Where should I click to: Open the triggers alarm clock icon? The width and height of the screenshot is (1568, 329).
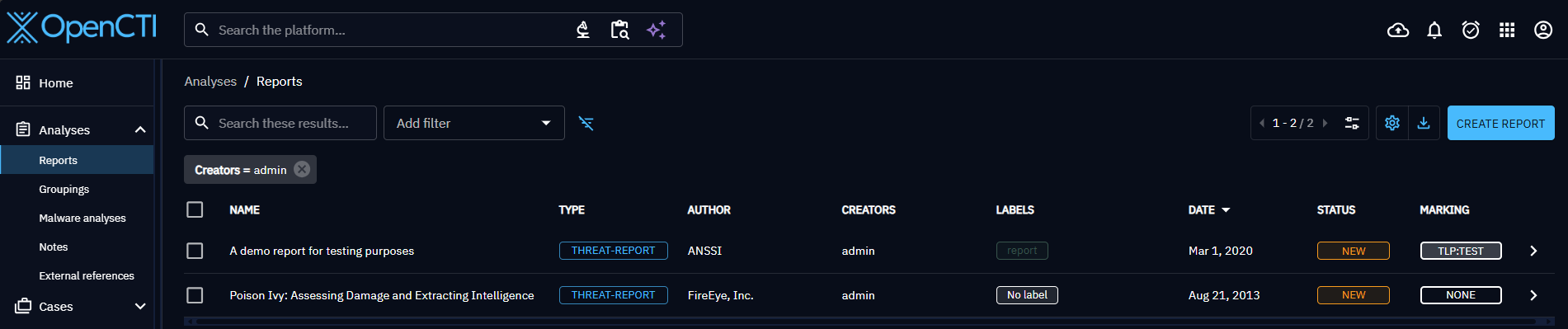pos(1471,31)
